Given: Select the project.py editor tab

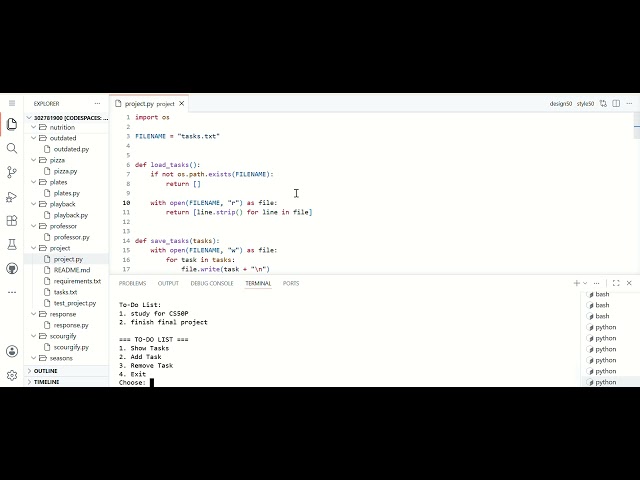Looking at the screenshot, I should coord(149,104).
